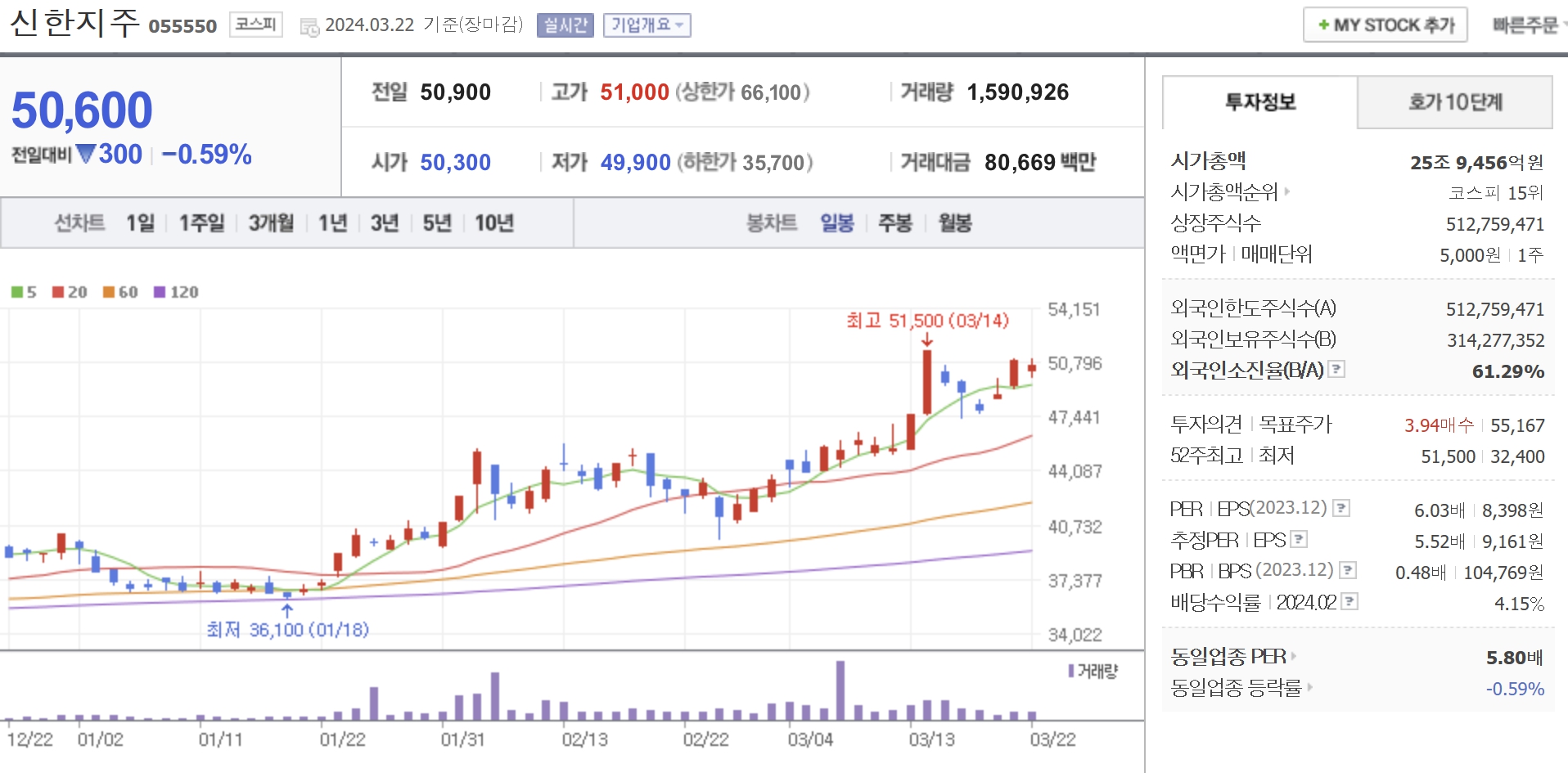This screenshot has height=773, width=1568.
Task: Select 5년 line chart period
Action: point(437,222)
